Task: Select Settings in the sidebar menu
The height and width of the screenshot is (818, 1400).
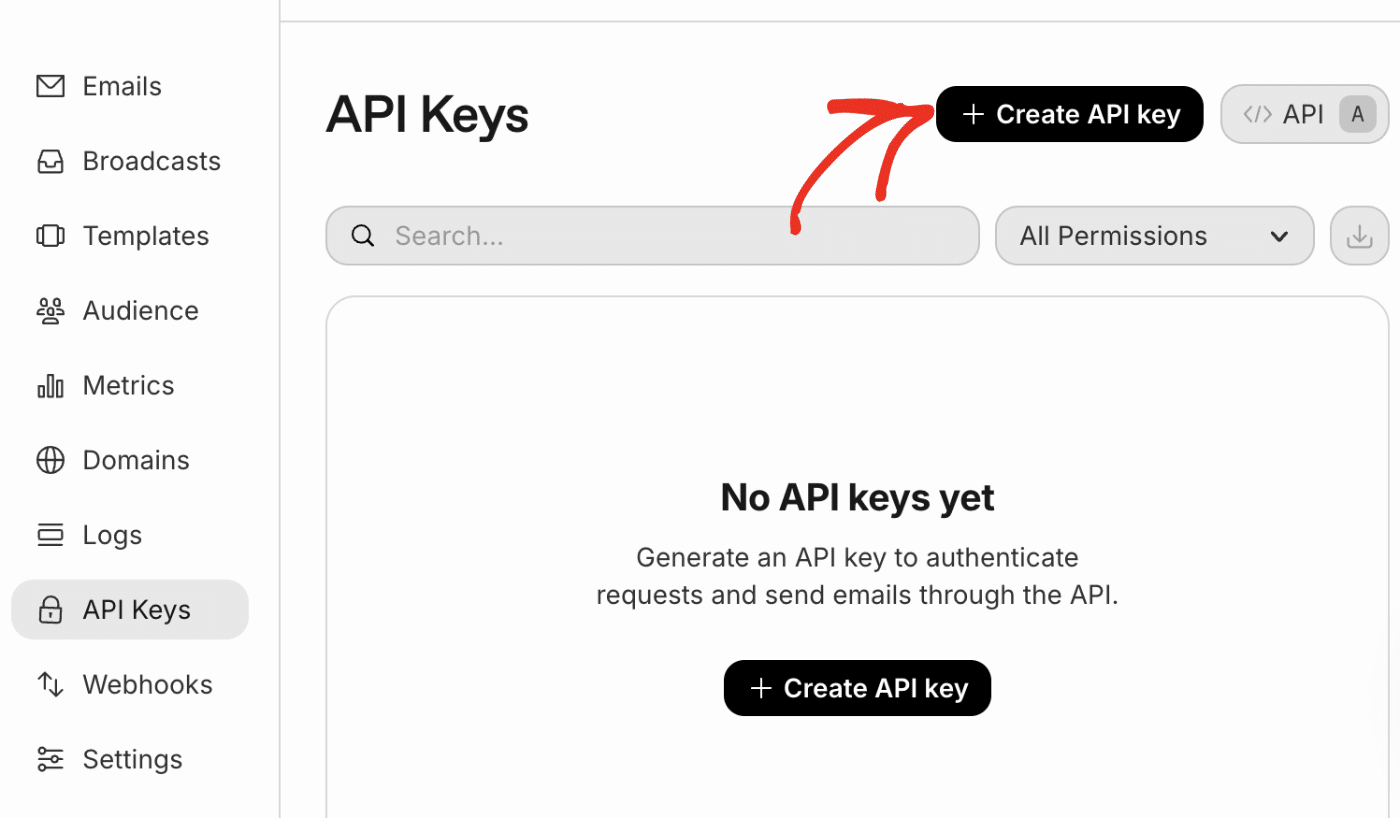Action: pos(131,758)
